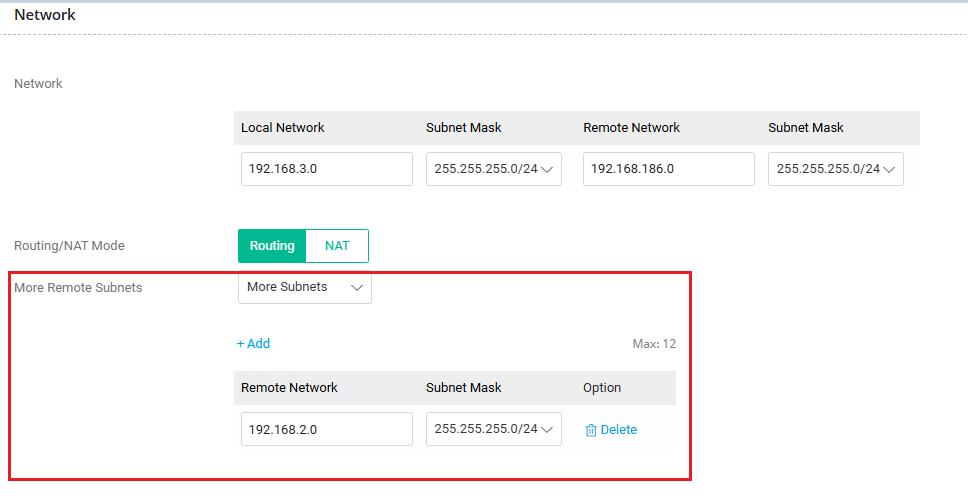Click the trash icon beside Delete
The height and width of the screenshot is (501, 968).
[591, 430]
